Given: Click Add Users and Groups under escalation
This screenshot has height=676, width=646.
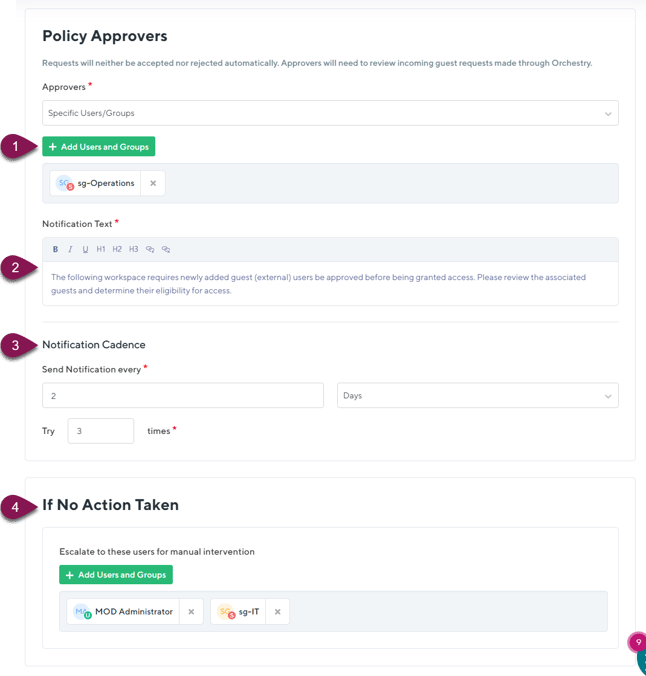Looking at the screenshot, I should 115,575.
